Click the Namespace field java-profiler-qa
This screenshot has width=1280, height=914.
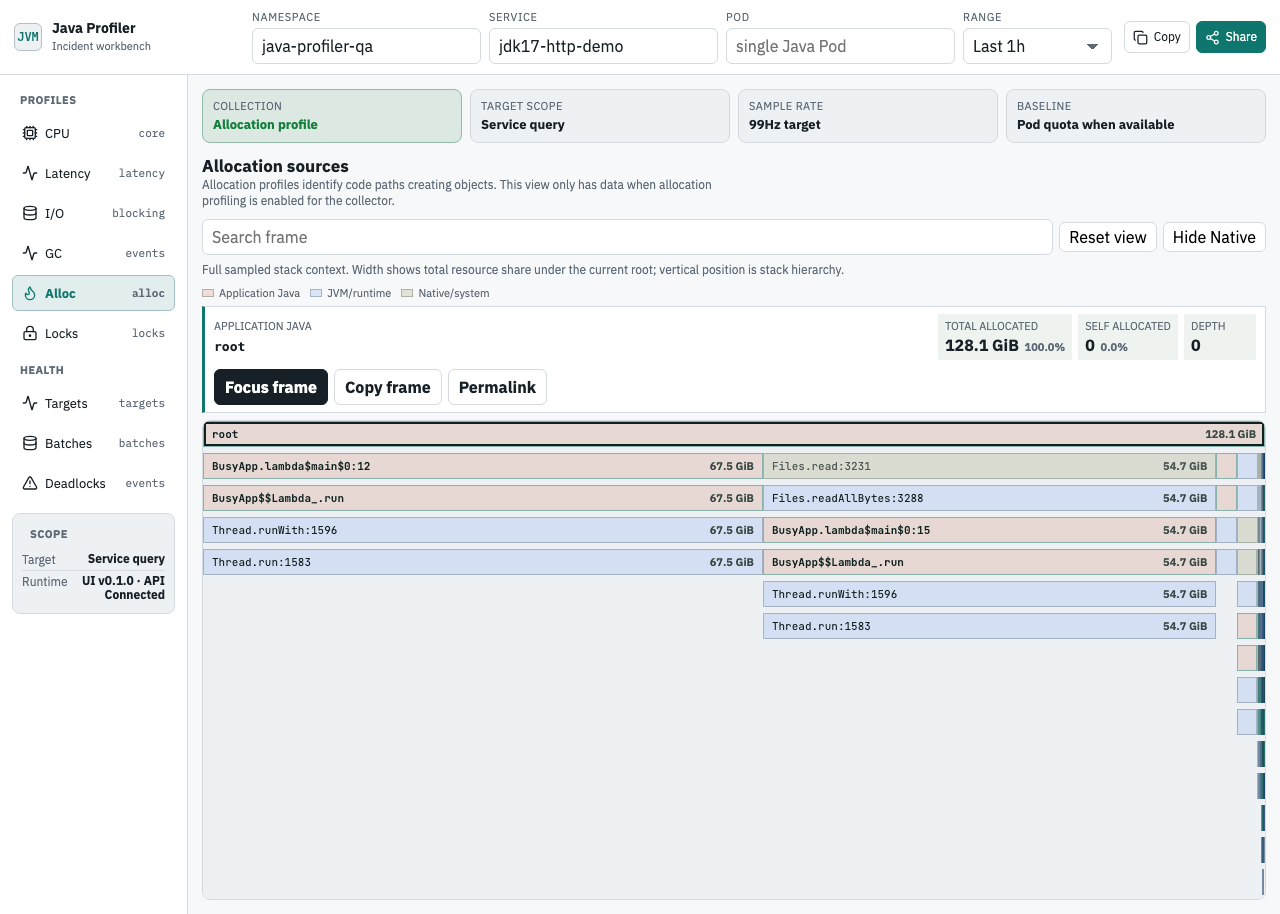pyautogui.click(x=366, y=46)
